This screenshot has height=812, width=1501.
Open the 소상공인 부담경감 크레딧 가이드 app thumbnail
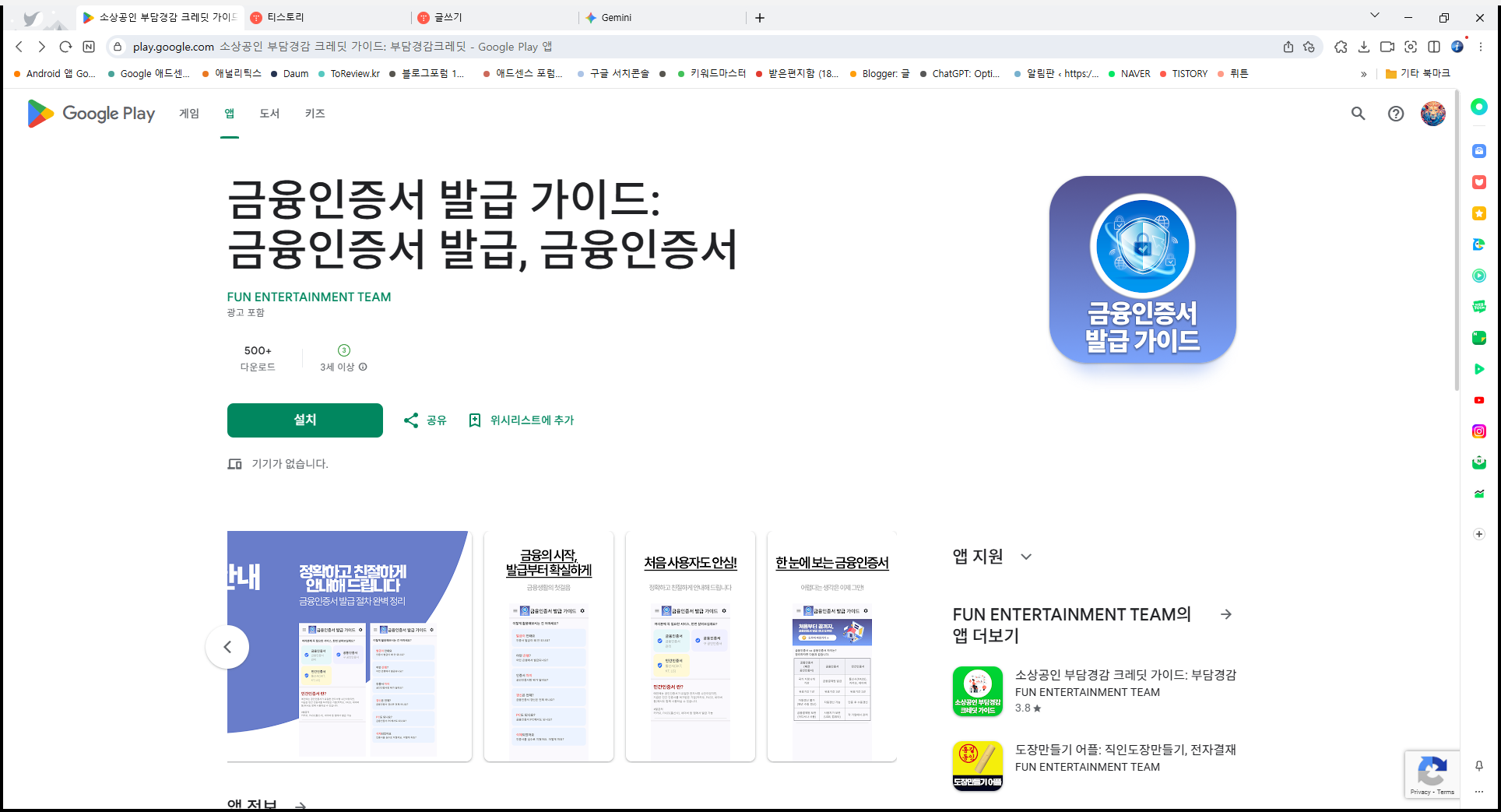coord(977,691)
